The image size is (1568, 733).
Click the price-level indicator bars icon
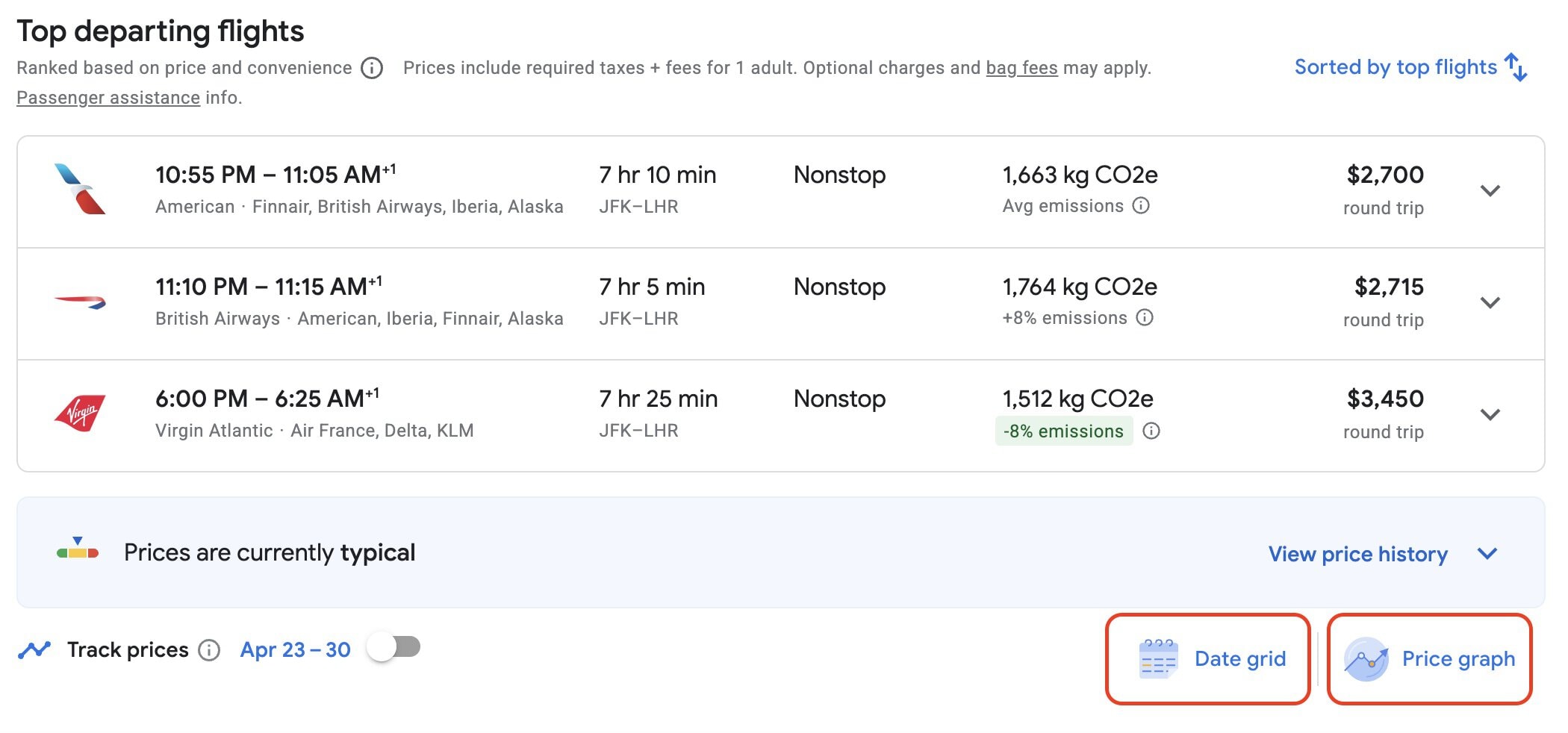coord(78,552)
